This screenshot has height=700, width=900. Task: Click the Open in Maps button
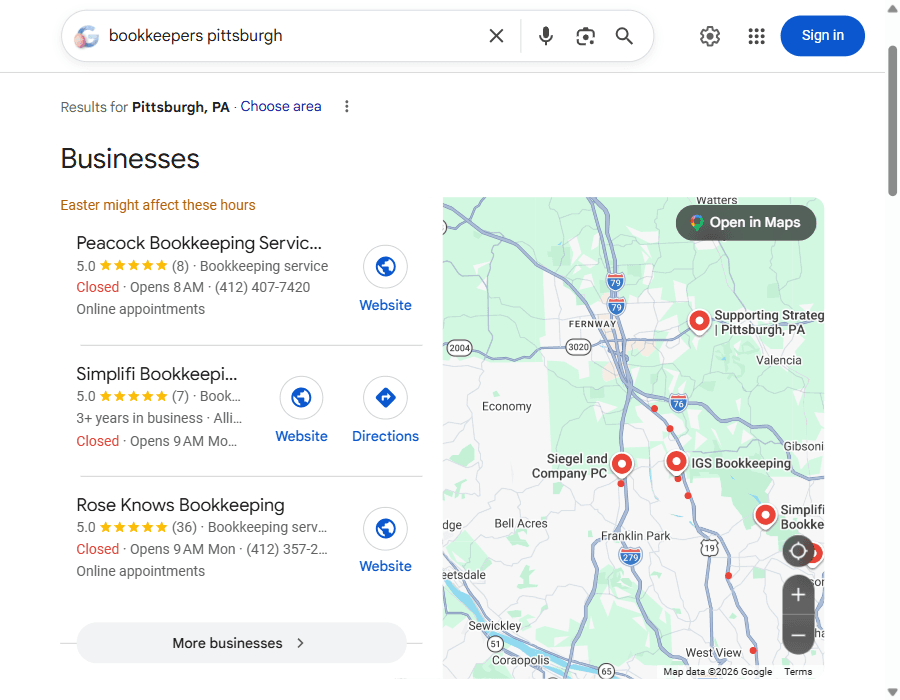745,222
